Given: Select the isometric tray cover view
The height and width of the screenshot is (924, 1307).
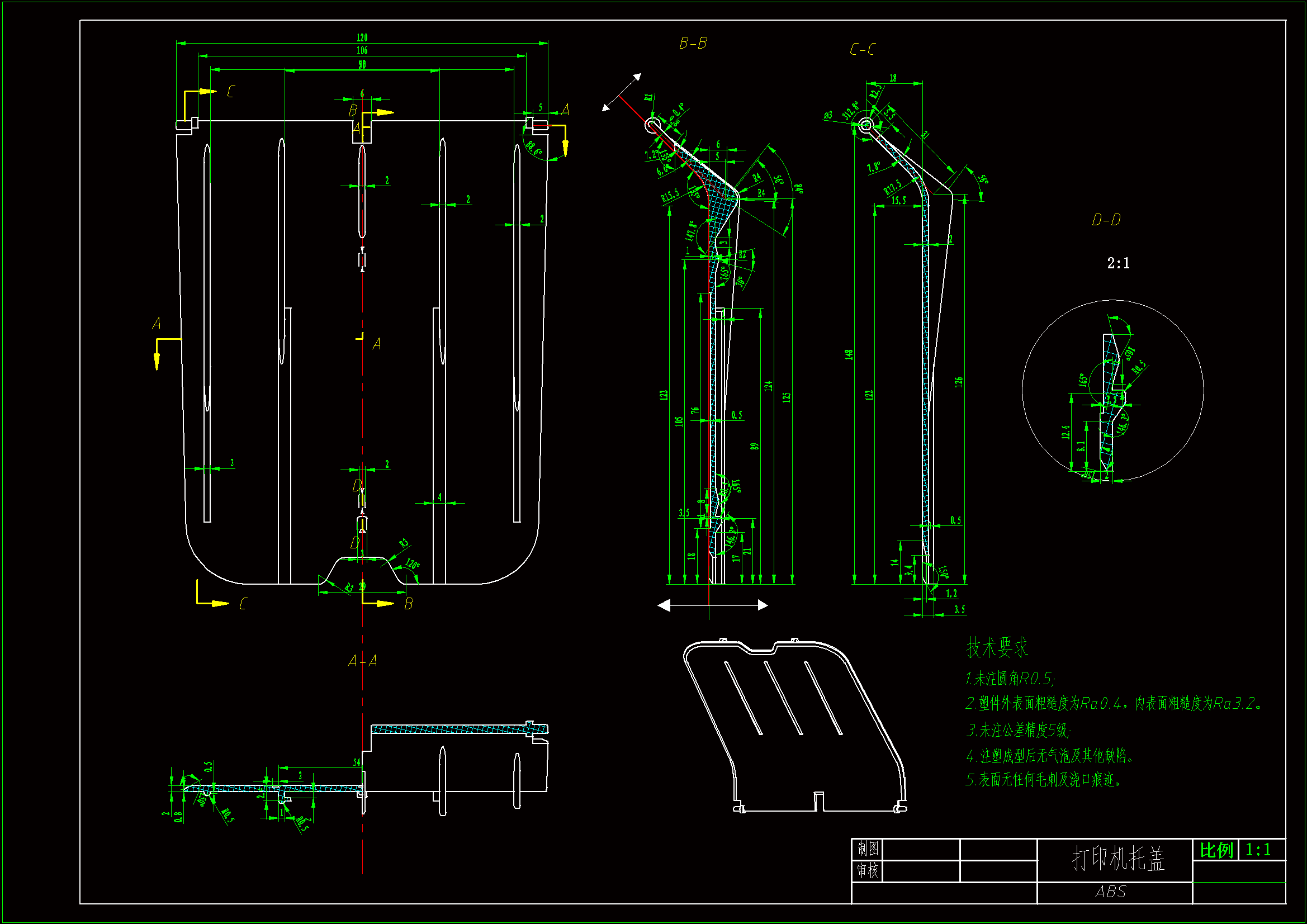Looking at the screenshot, I should [794, 726].
